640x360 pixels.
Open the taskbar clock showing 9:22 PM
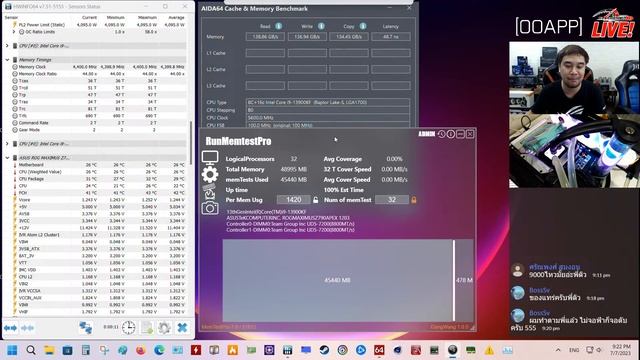[621, 350]
